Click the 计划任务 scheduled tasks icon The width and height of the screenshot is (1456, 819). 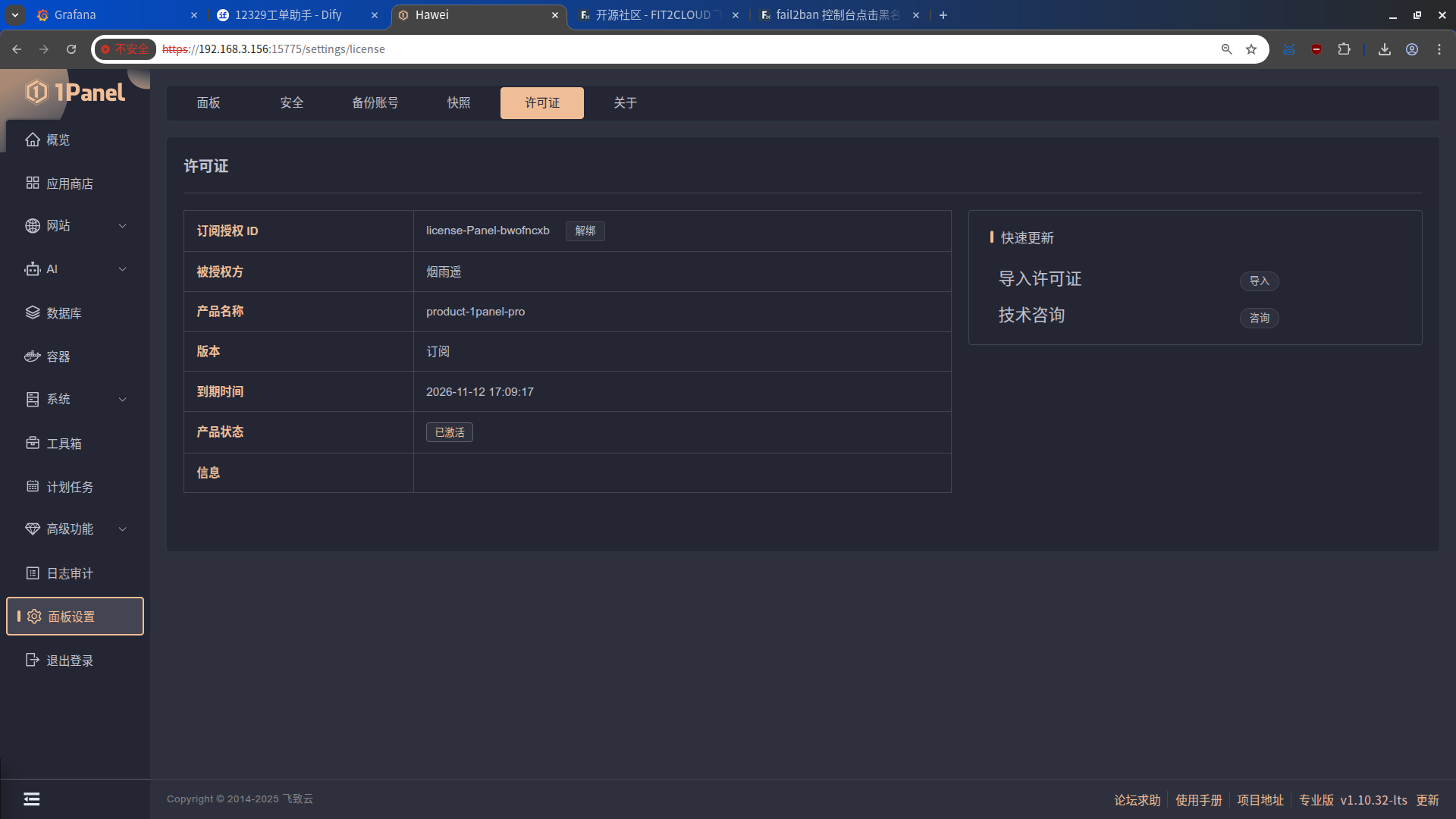pos(32,486)
